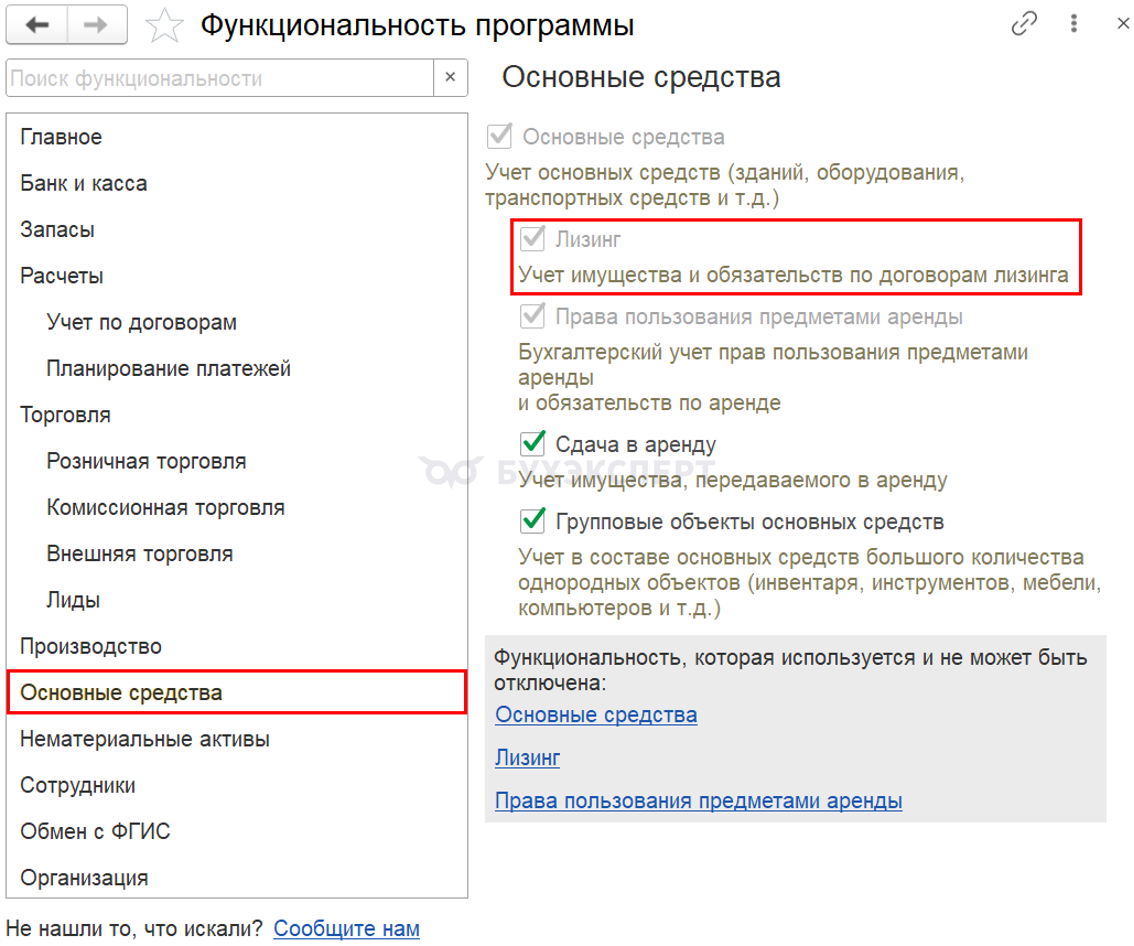Click the Права пользования предметами аренды checkbox
The image size is (1134, 946).
pyautogui.click(x=533, y=316)
